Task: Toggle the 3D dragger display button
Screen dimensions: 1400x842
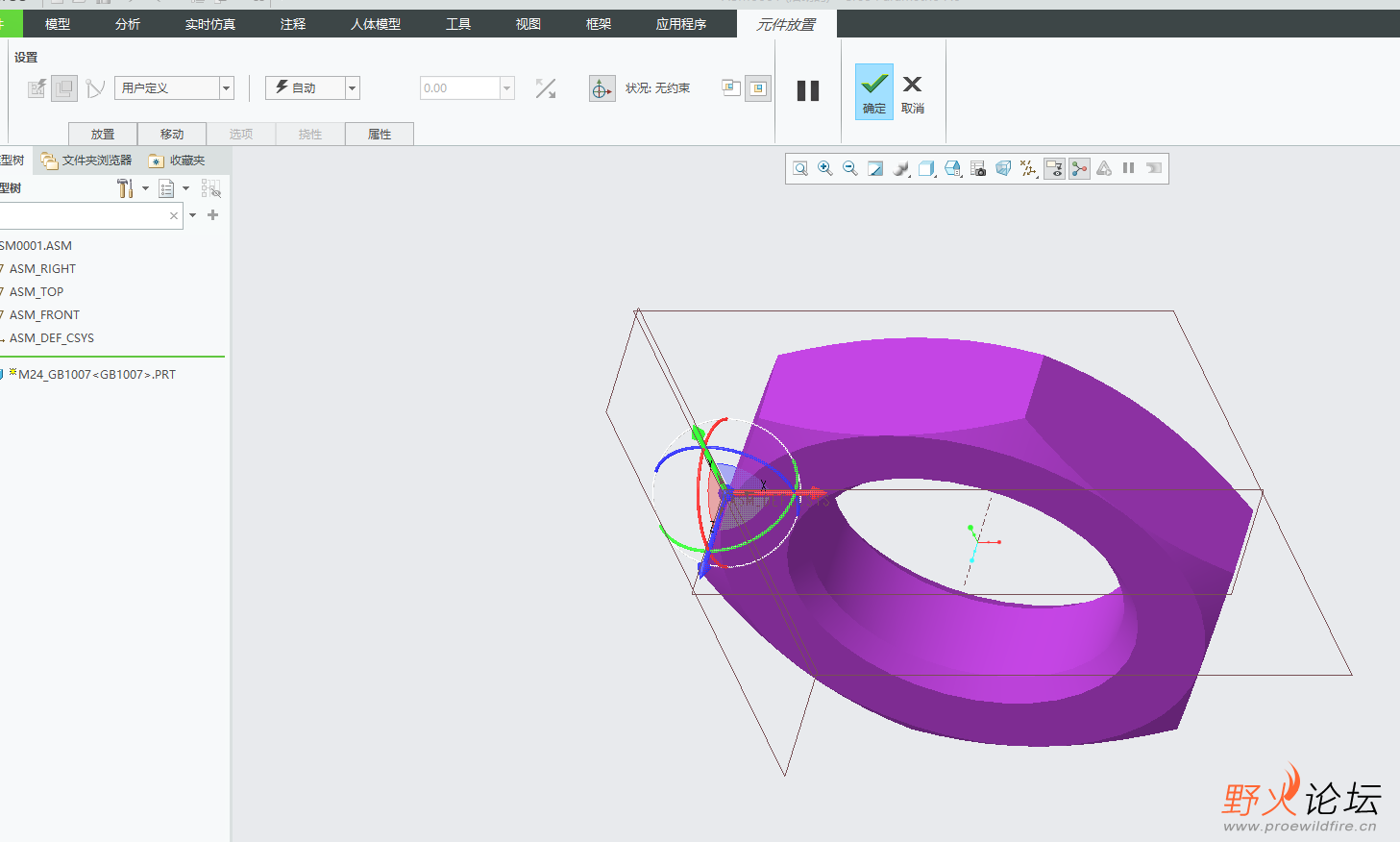Action: (602, 89)
